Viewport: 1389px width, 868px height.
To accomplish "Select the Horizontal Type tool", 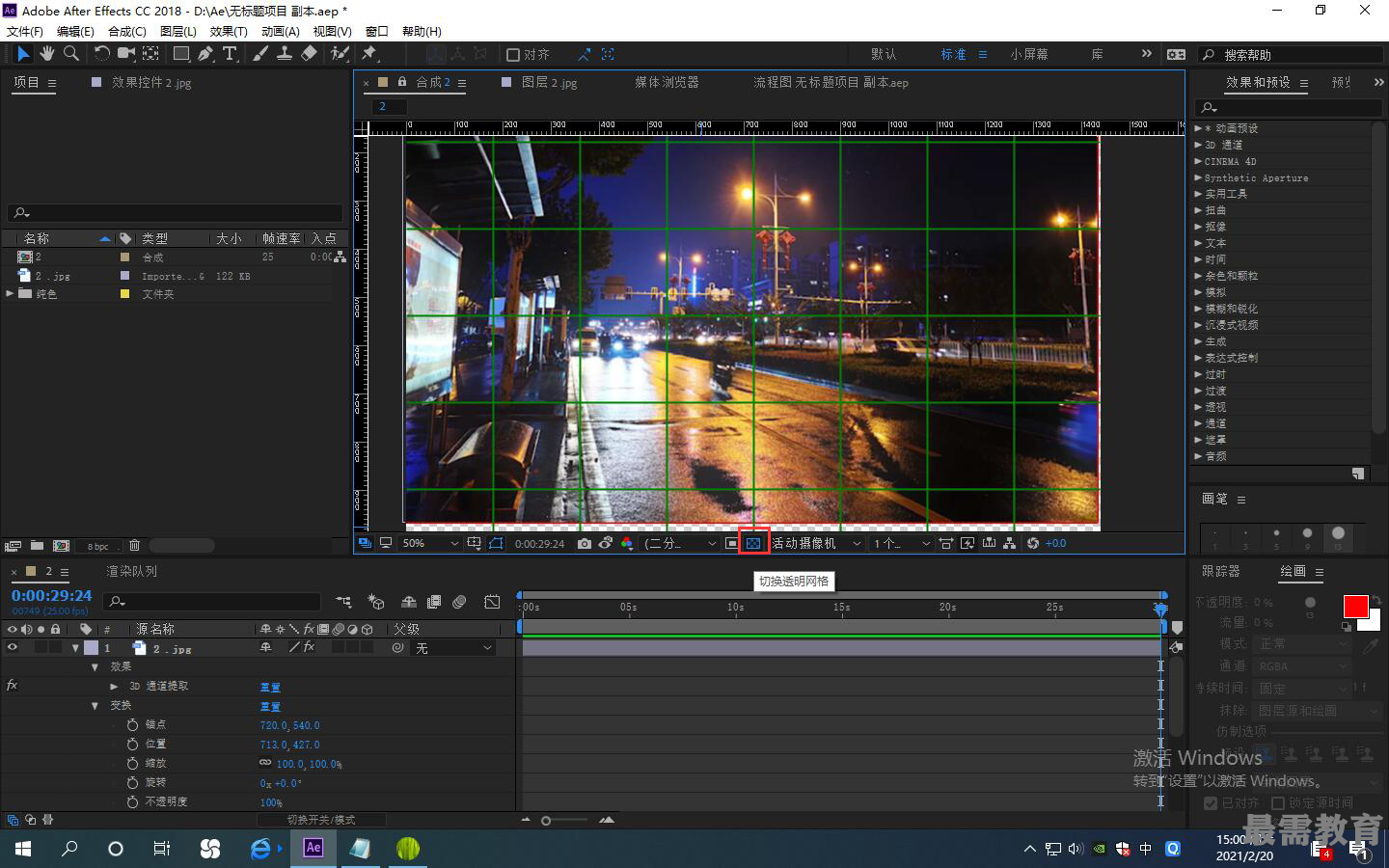I will (230, 54).
